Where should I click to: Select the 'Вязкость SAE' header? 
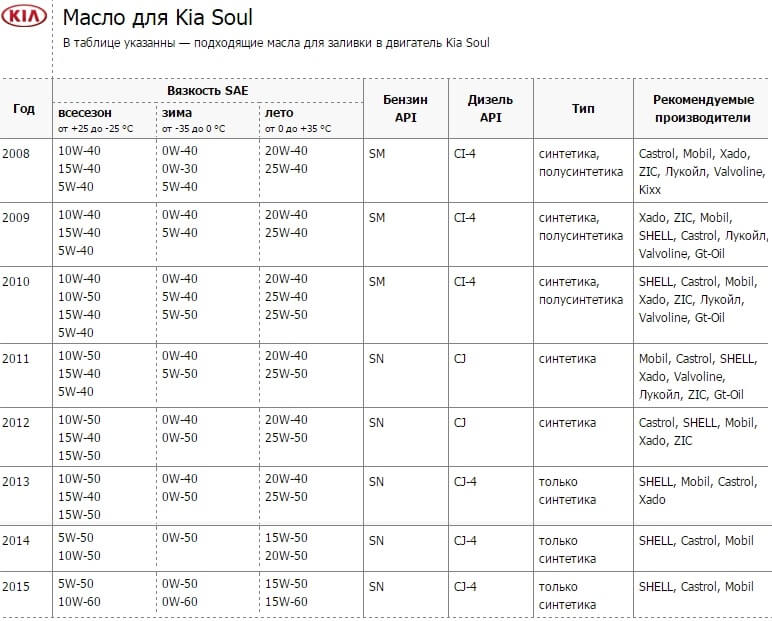(208, 91)
